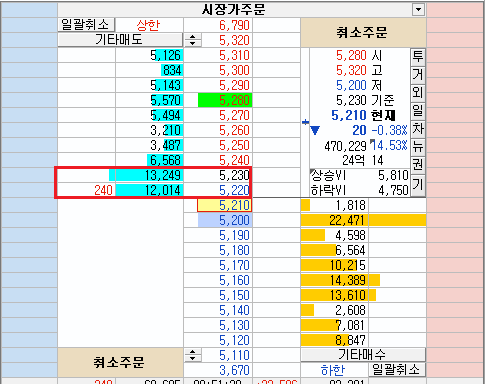Select the 뉴 side tab
Viewport: 485px width, 384px height.
coord(418,146)
